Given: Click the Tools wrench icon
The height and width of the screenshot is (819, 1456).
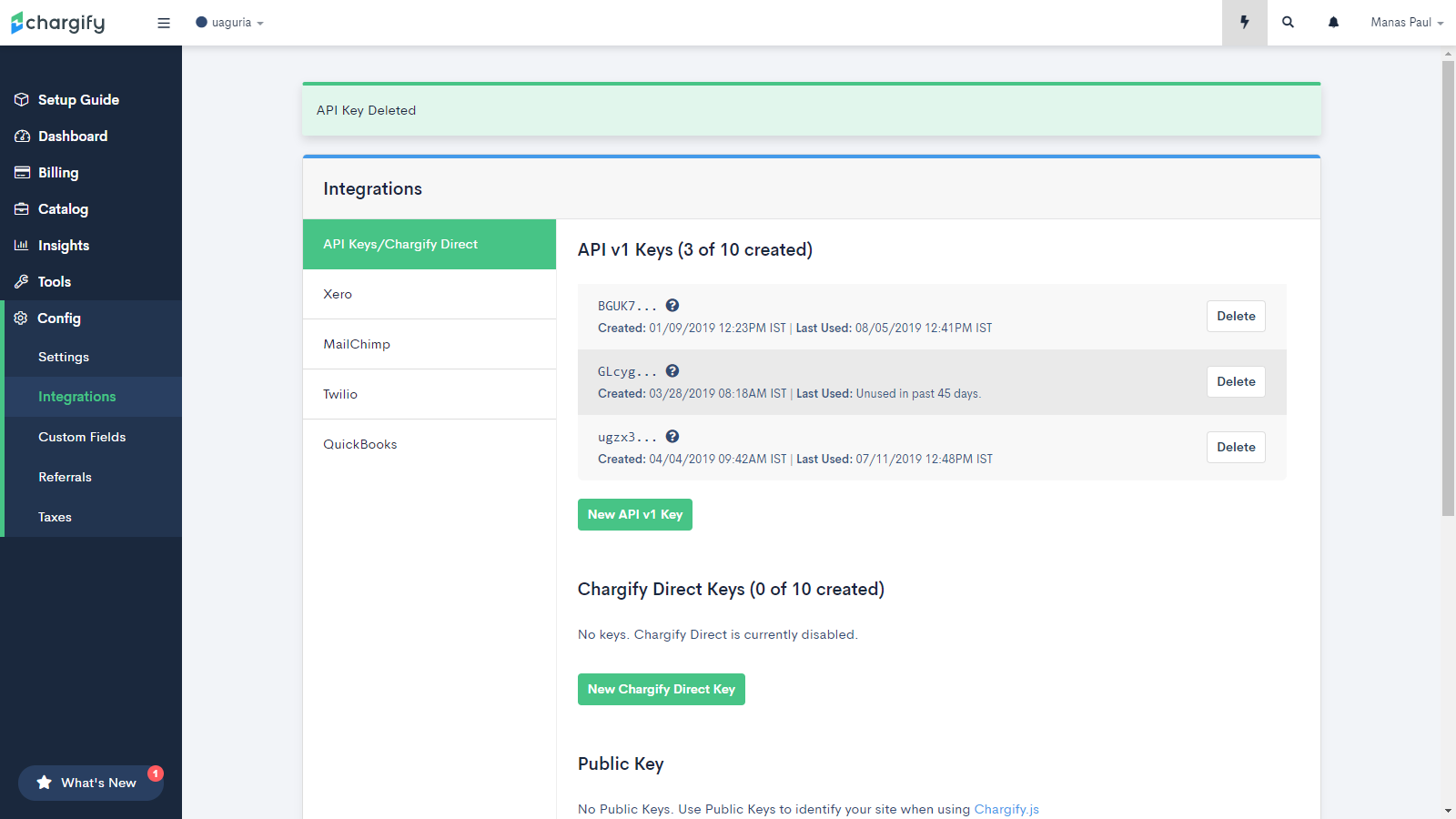Looking at the screenshot, I should coord(22,282).
